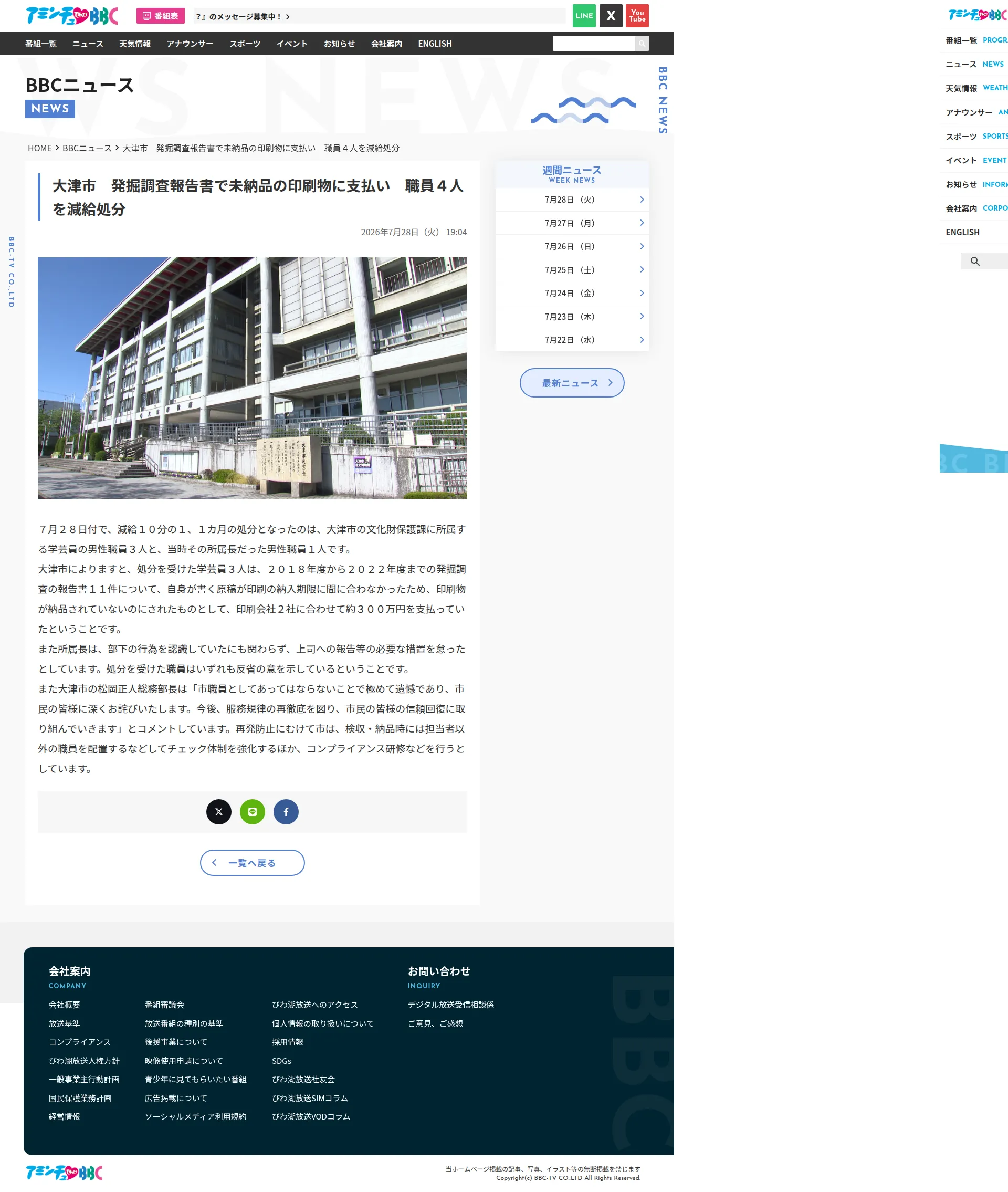Switch to ENGLISH in the dark navigation bar

pyautogui.click(x=435, y=44)
